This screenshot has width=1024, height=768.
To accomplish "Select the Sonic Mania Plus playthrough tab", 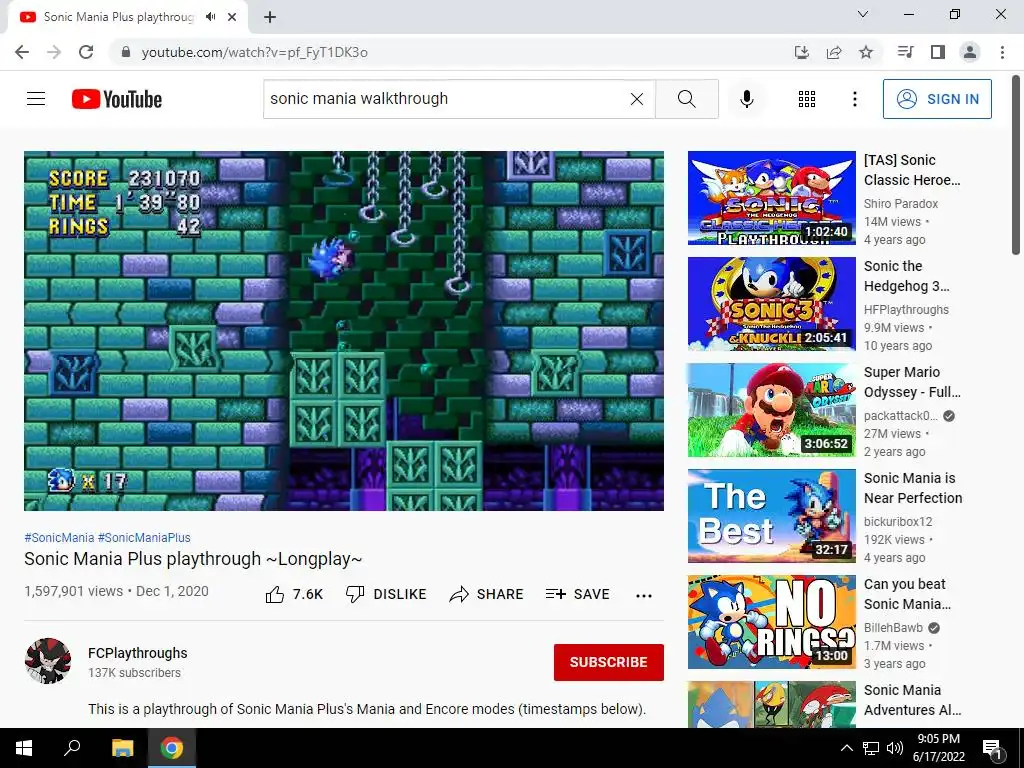I will 128,18.
